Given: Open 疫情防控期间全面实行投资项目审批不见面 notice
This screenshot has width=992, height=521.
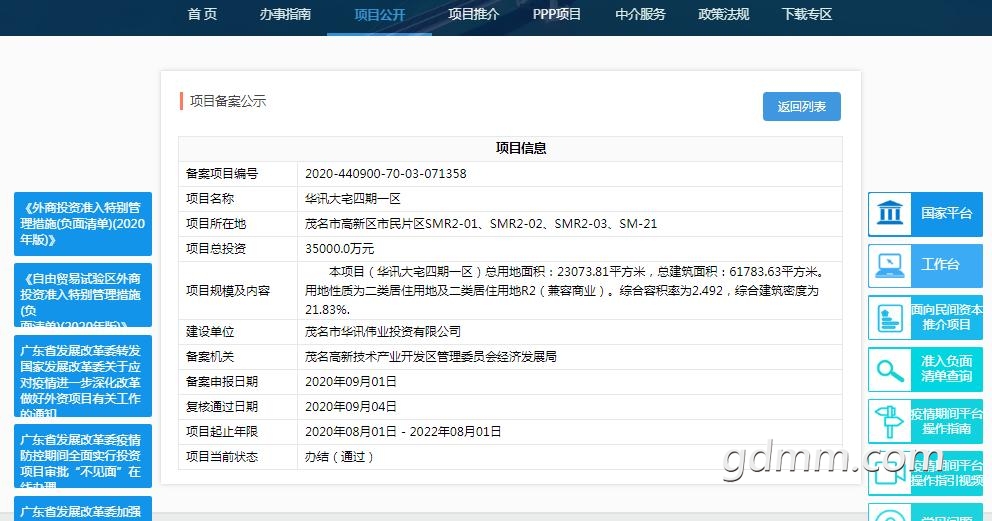Looking at the screenshot, I should click(83, 456).
